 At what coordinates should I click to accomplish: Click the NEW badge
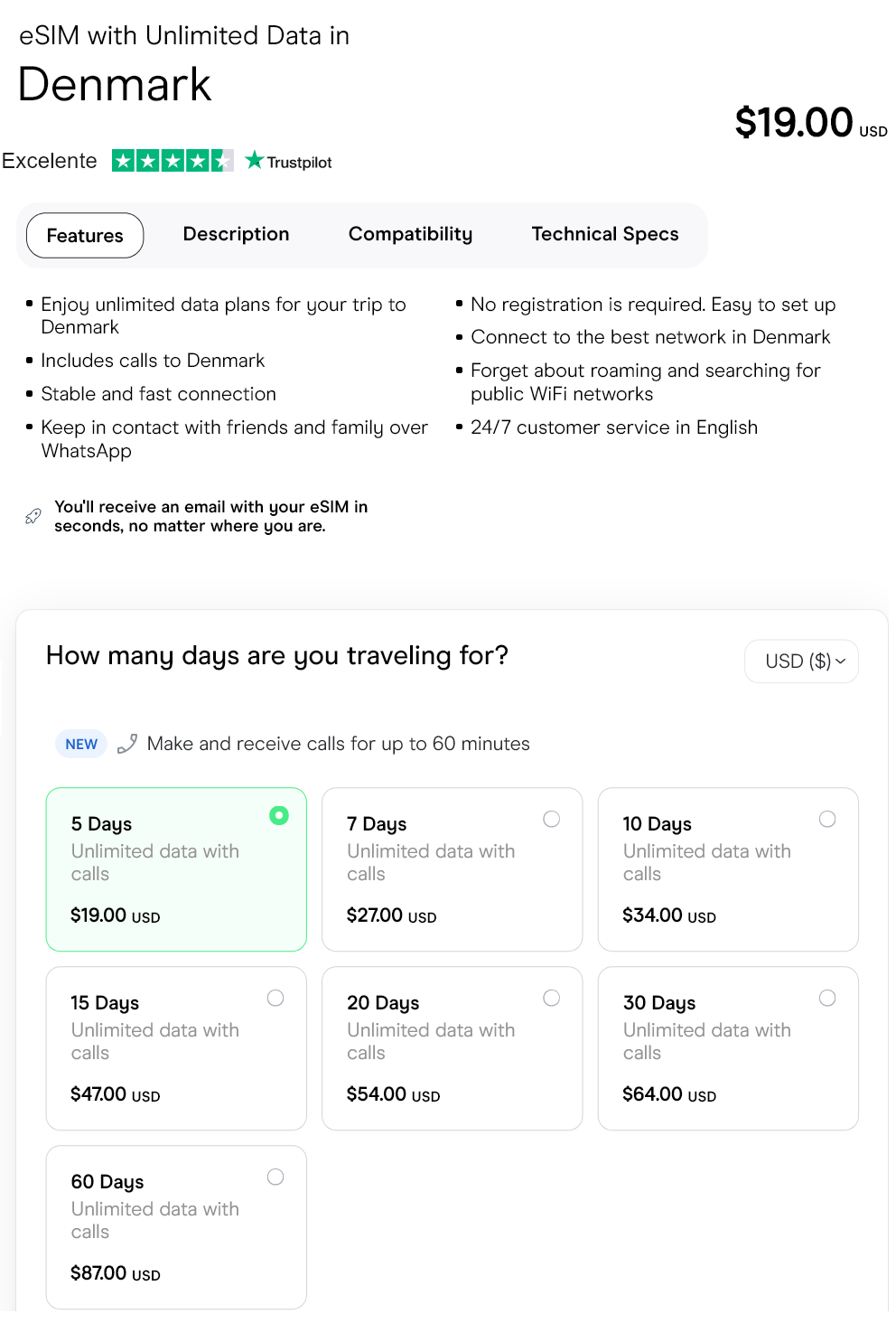coord(81,744)
